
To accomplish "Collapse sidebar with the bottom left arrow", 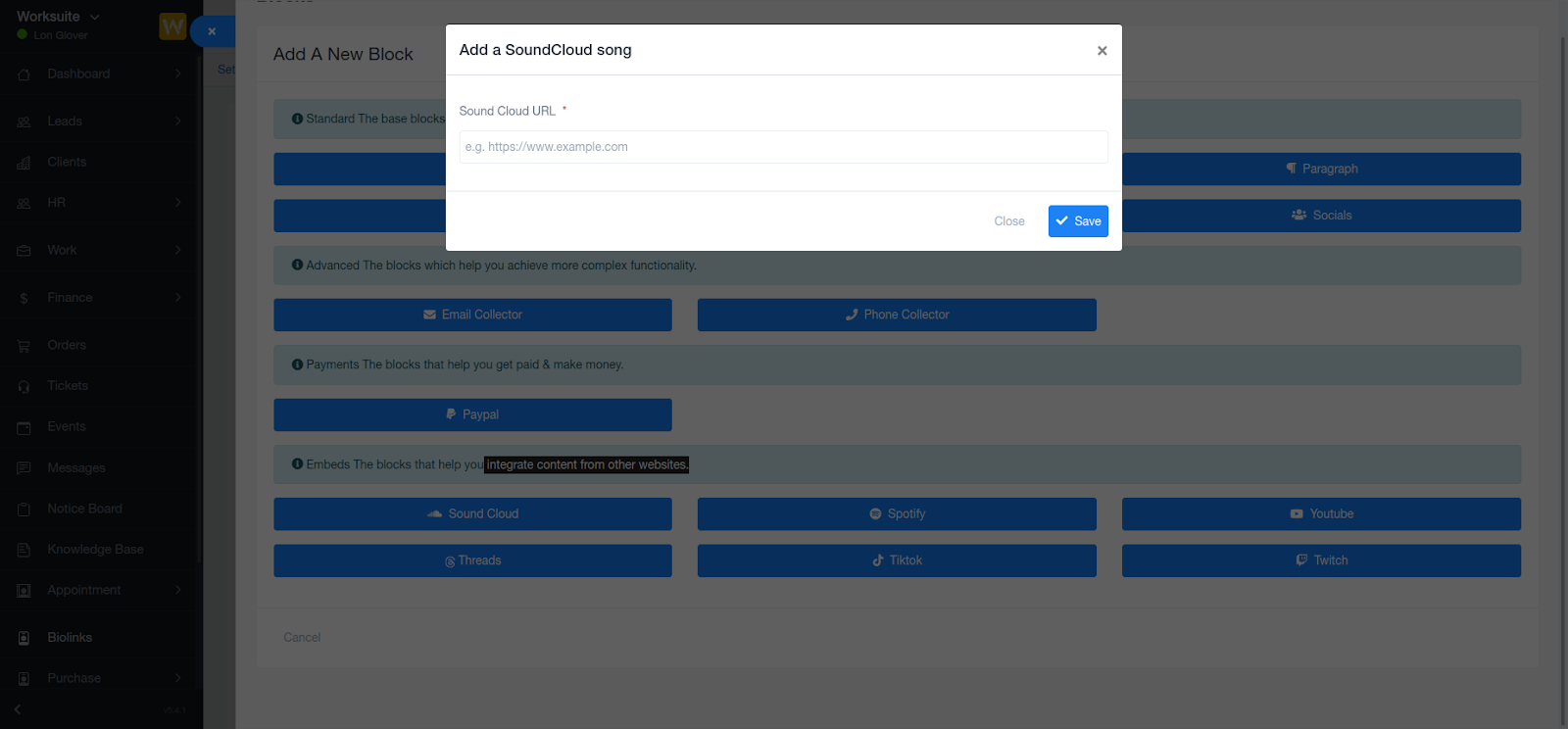I will click(x=18, y=709).
